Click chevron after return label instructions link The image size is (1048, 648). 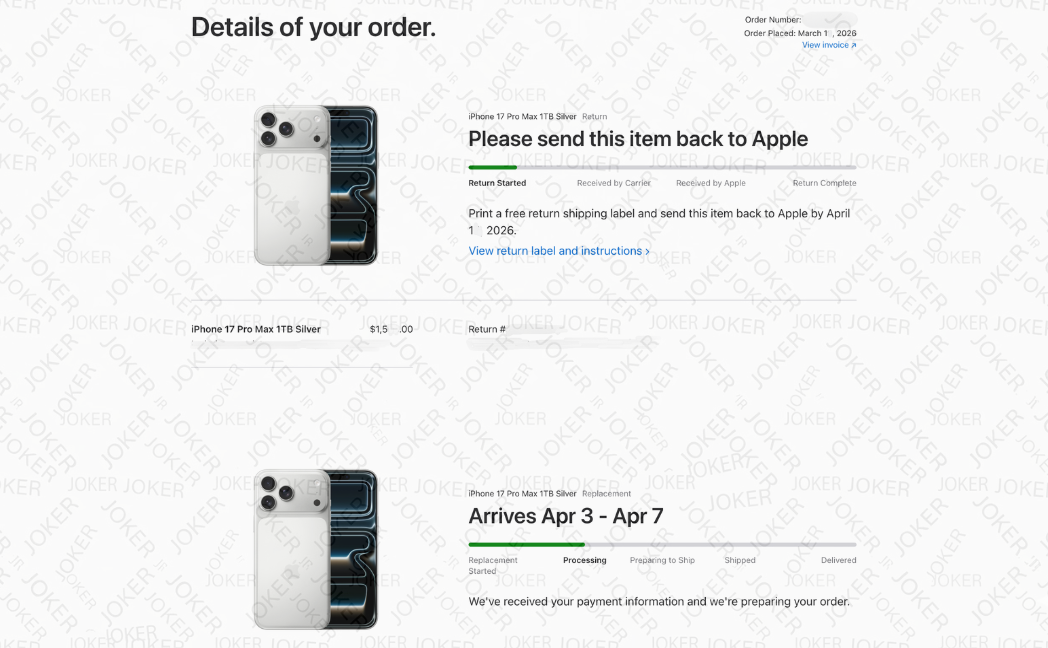pyautogui.click(x=647, y=252)
